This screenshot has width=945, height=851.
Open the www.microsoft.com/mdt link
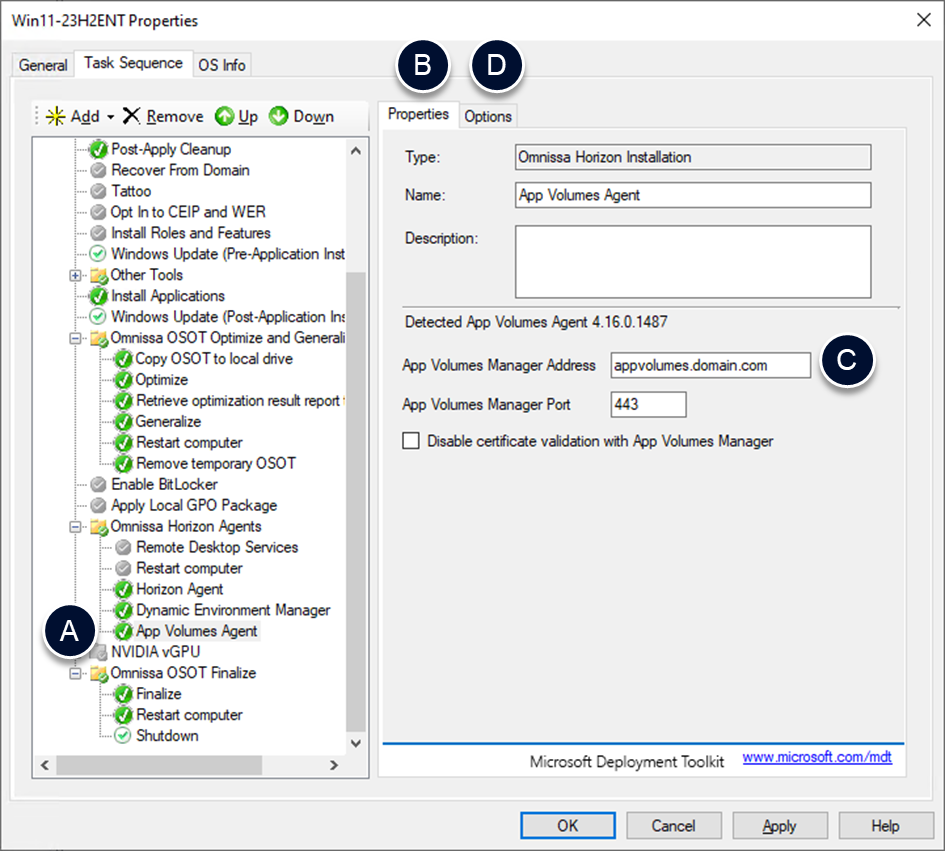(x=817, y=758)
